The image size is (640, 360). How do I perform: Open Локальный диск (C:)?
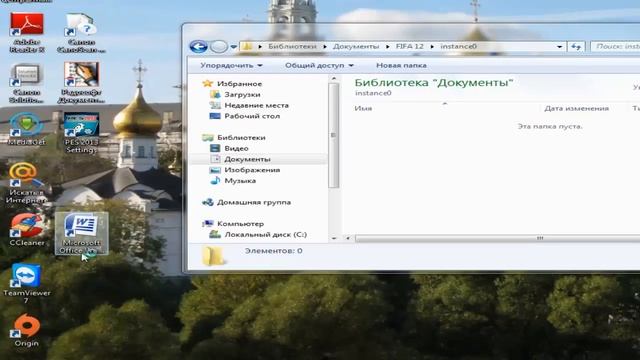pyautogui.click(x=266, y=235)
